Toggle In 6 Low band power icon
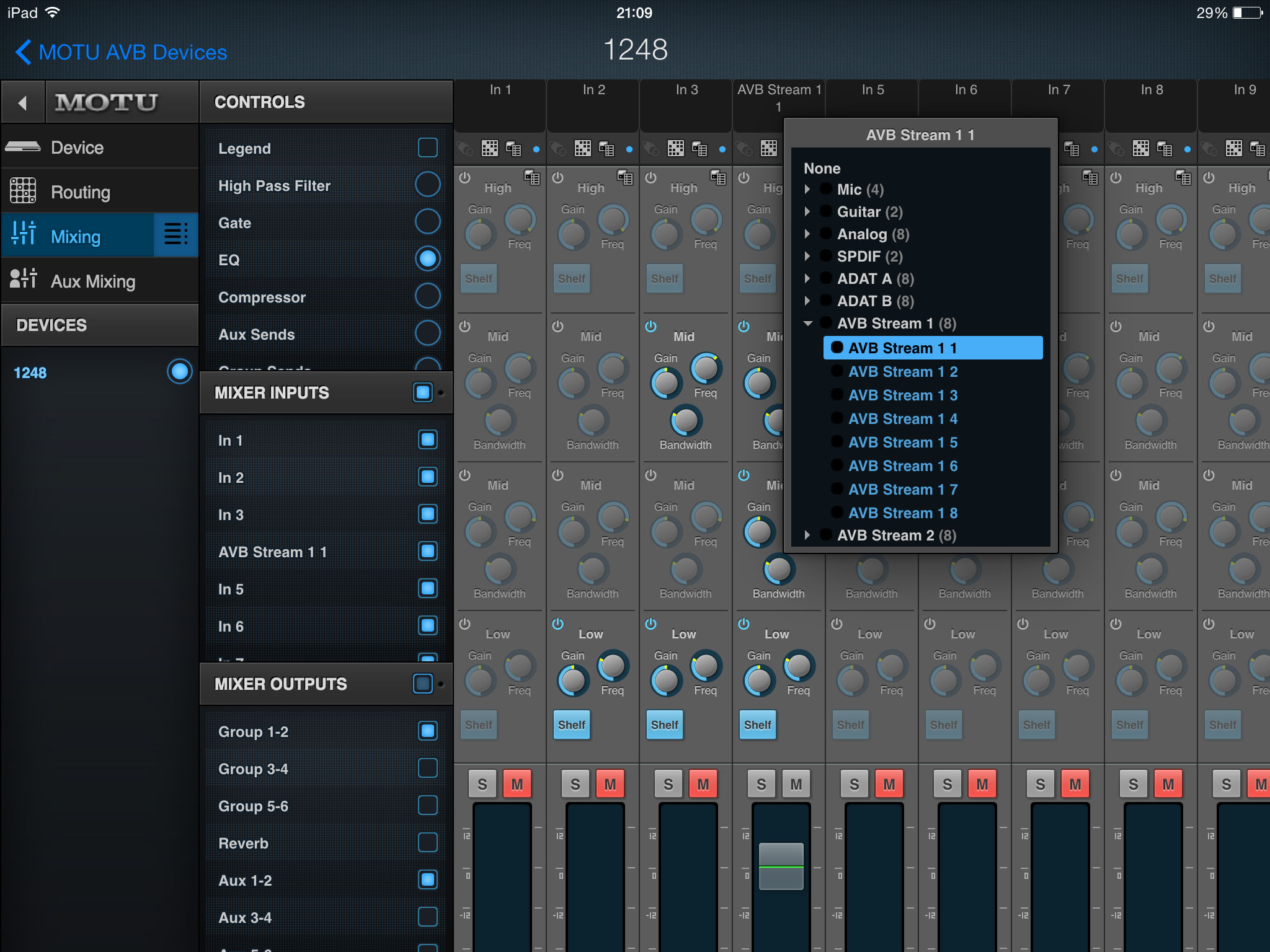Screen dimensions: 1270x952 [930, 624]
